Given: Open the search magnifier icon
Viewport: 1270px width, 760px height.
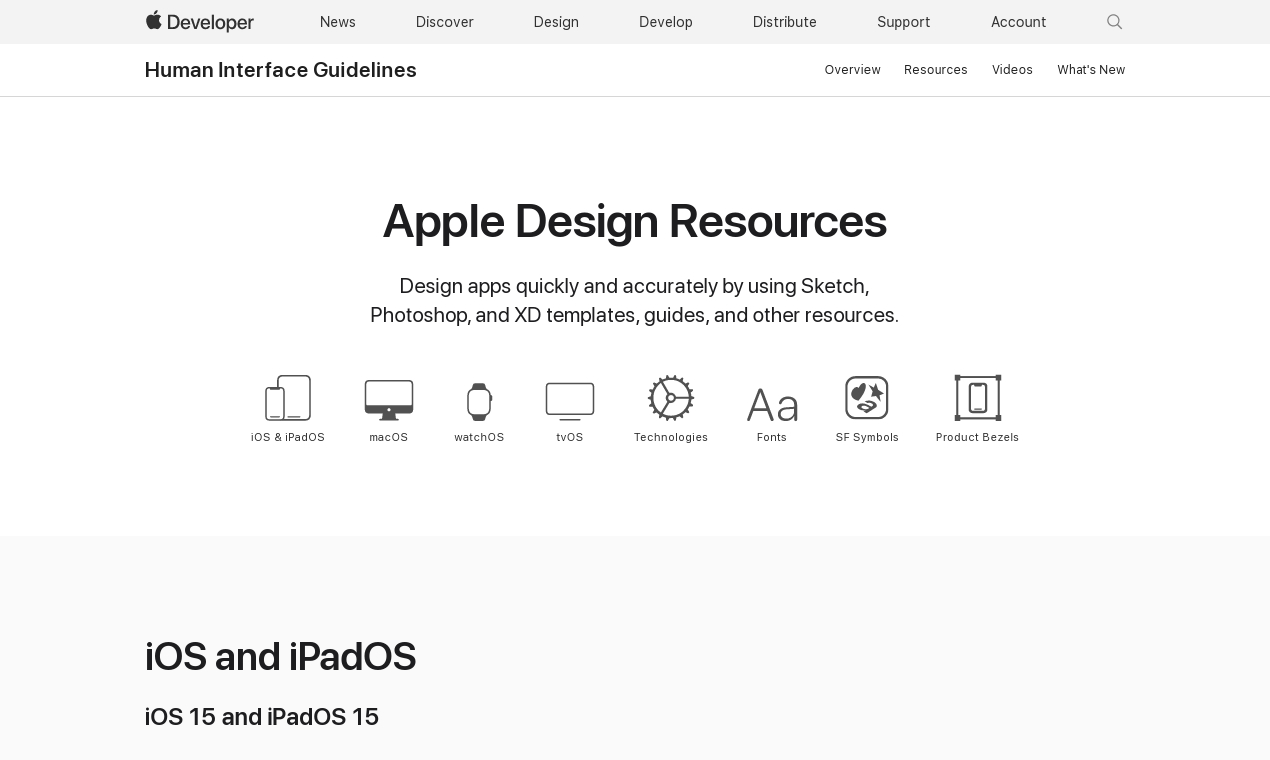Looking at the screenshot, I should tap(1114, 22).
